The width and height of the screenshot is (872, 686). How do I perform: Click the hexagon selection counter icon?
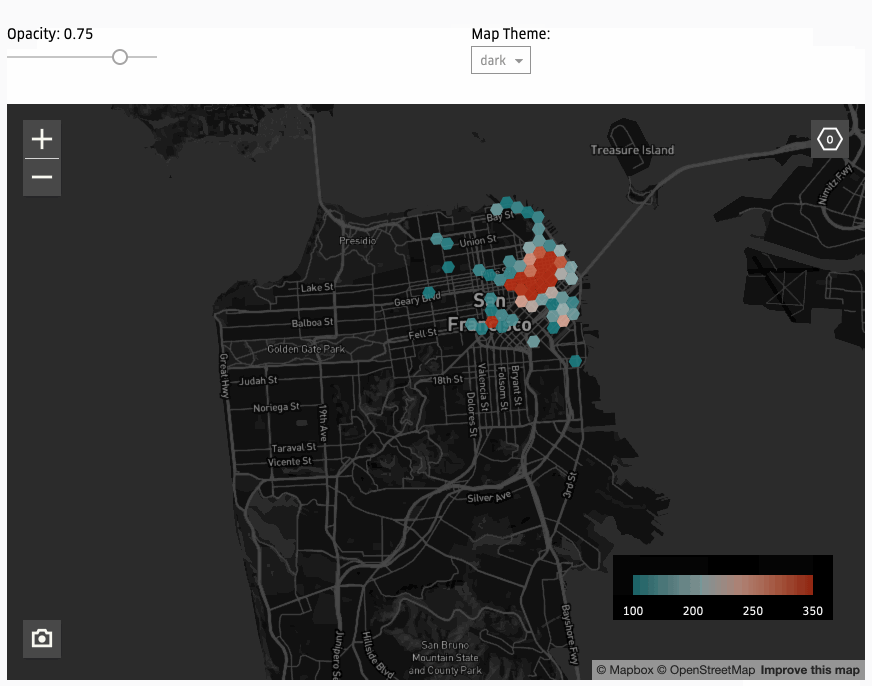click(x=829, y=140)
